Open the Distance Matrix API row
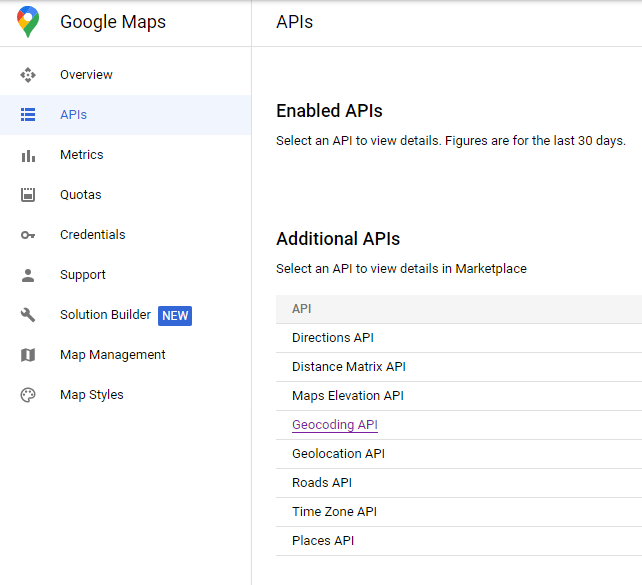 (459, 367)
